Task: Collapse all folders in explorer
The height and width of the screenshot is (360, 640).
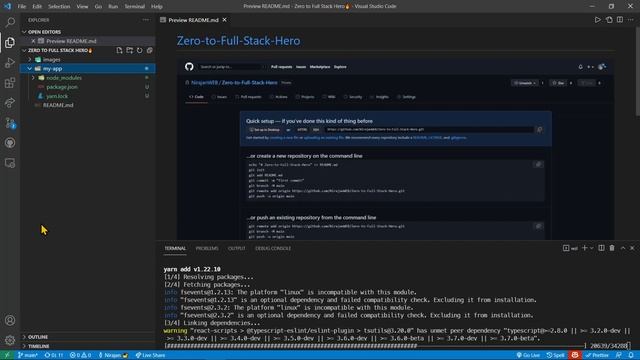Action: 150,50
